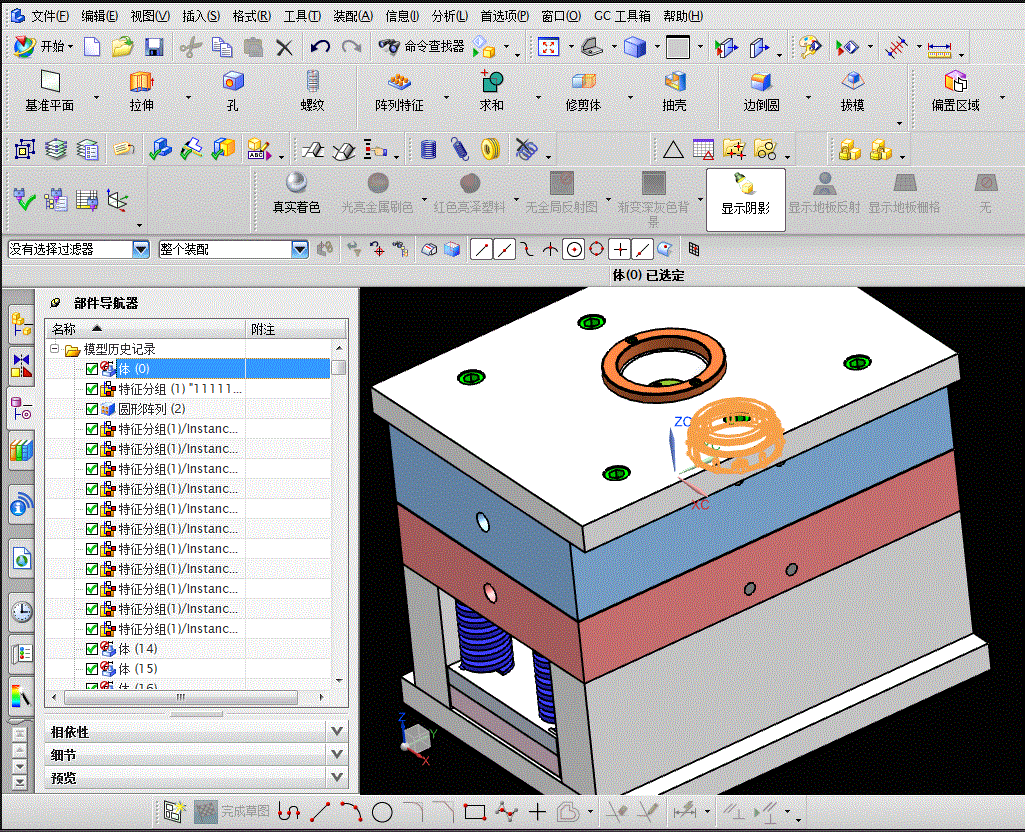The height and width of the screenshot is (832, 1025).
Task: Click the Notes (附注) column header
Action: [296, 329]
